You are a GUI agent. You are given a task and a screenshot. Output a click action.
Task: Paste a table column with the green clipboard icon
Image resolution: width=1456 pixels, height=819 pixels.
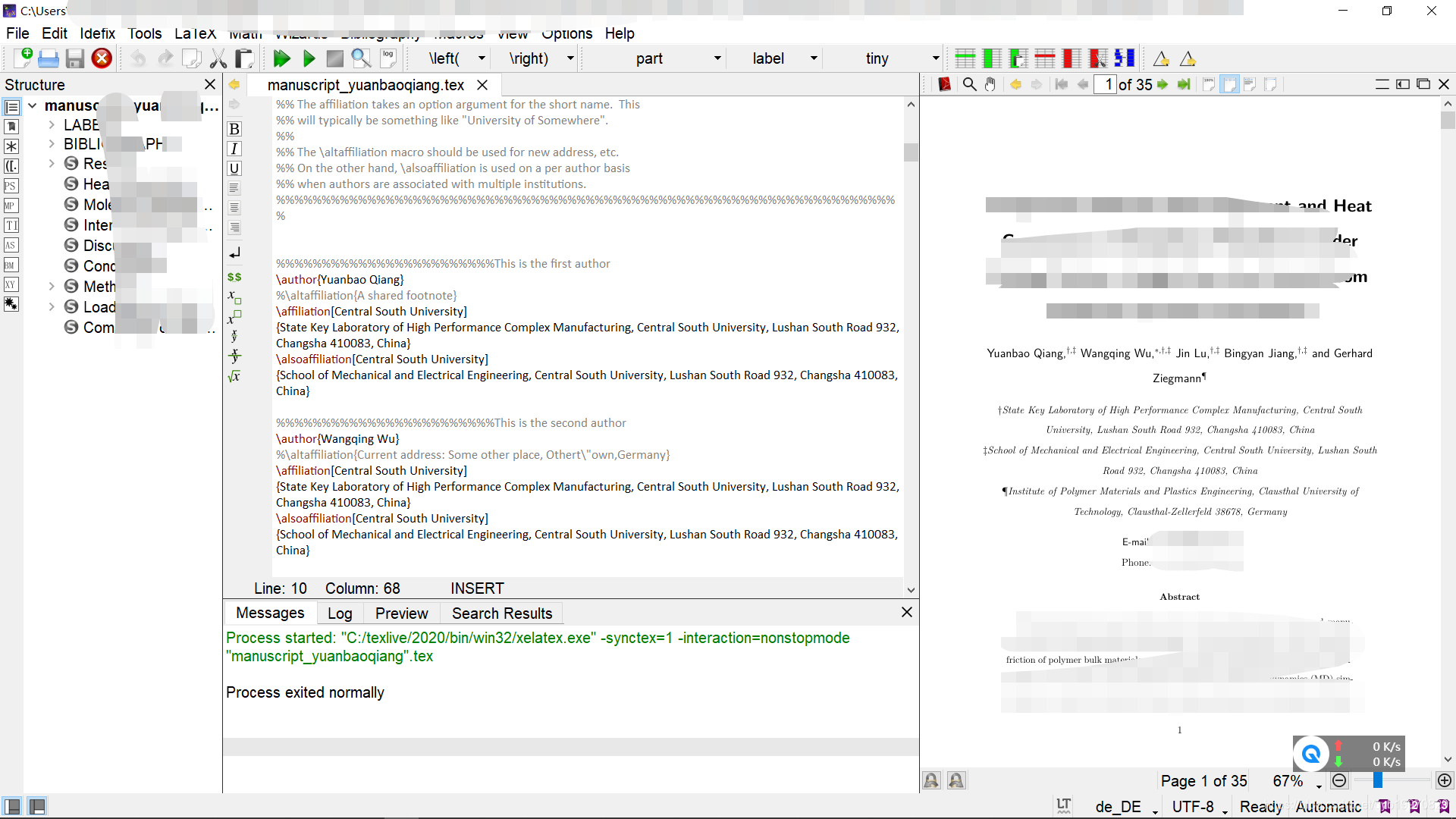[1018, 58]
